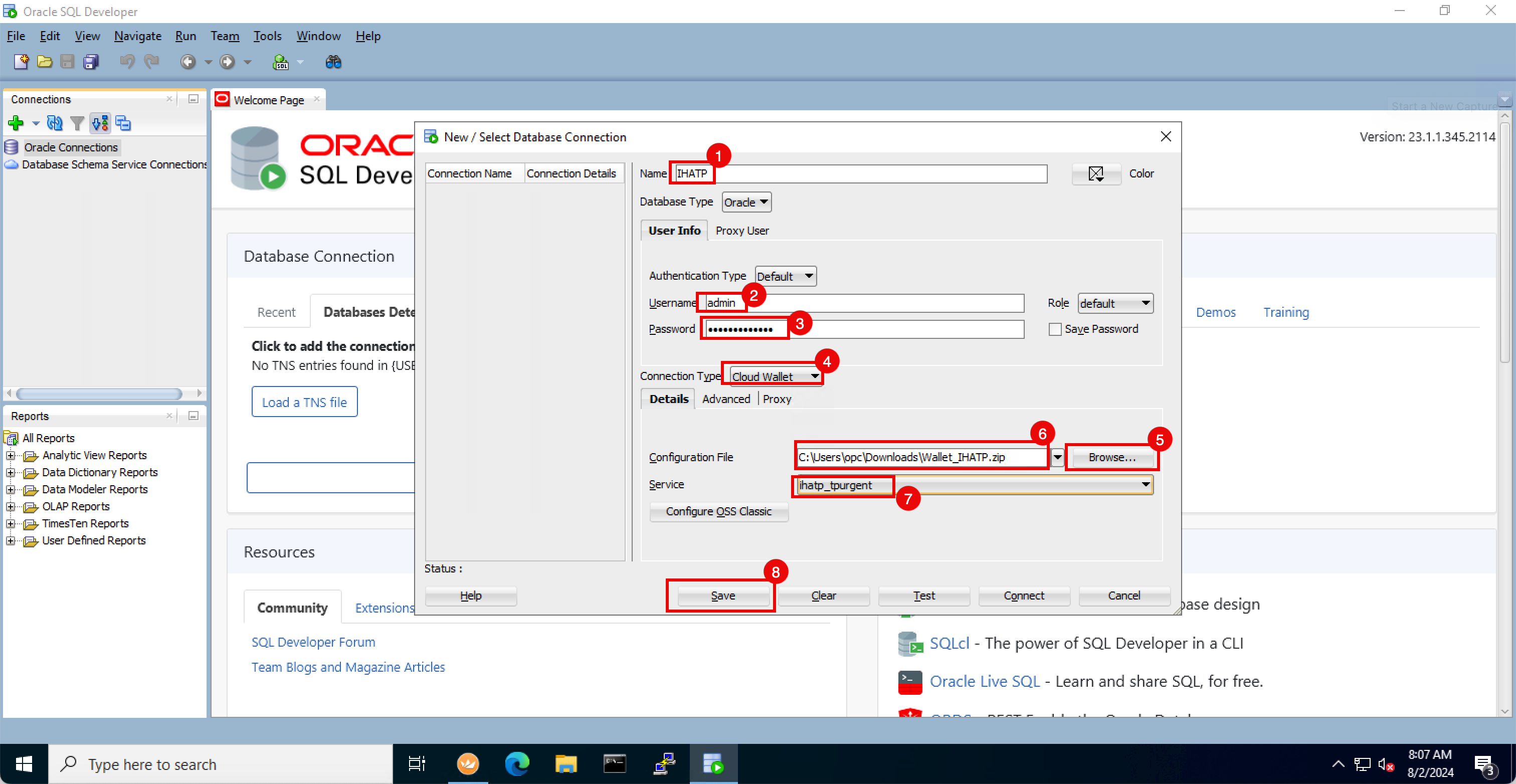Click the connection Color picker button
Screen dimensions: 1516x784
pyautogui.click(x=1095, y=173)
